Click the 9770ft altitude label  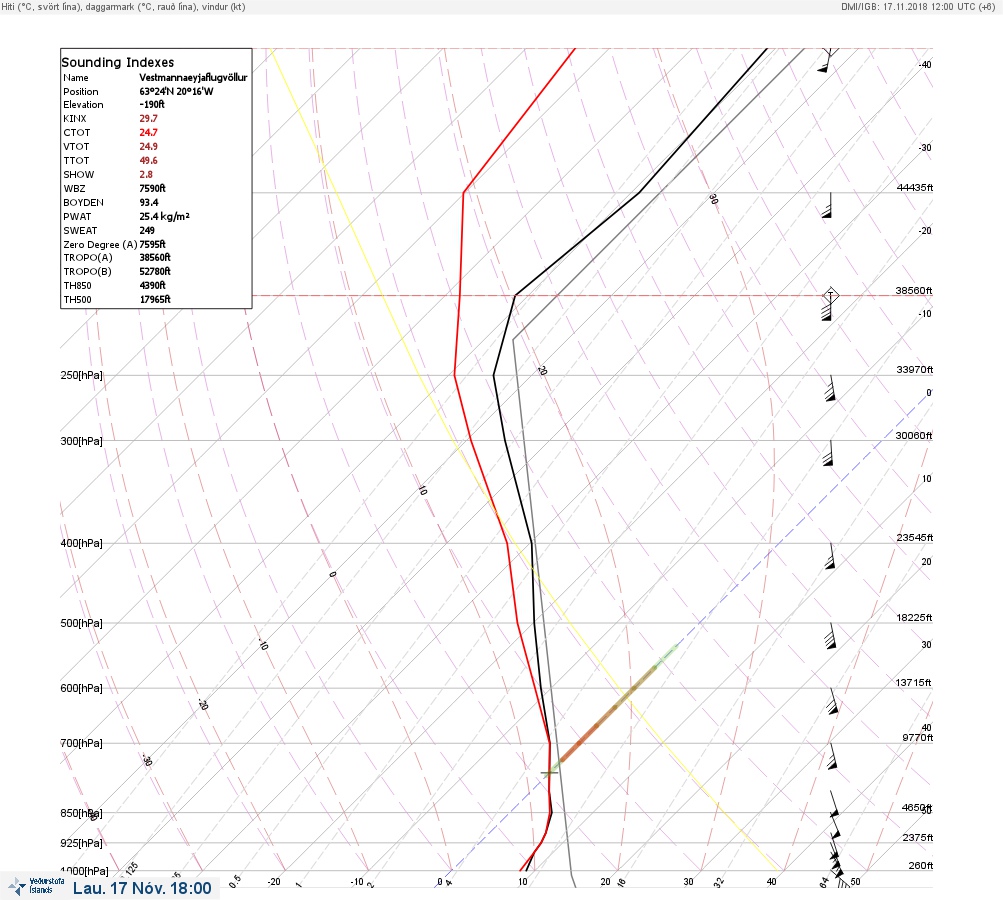click(x=918, y=738)
